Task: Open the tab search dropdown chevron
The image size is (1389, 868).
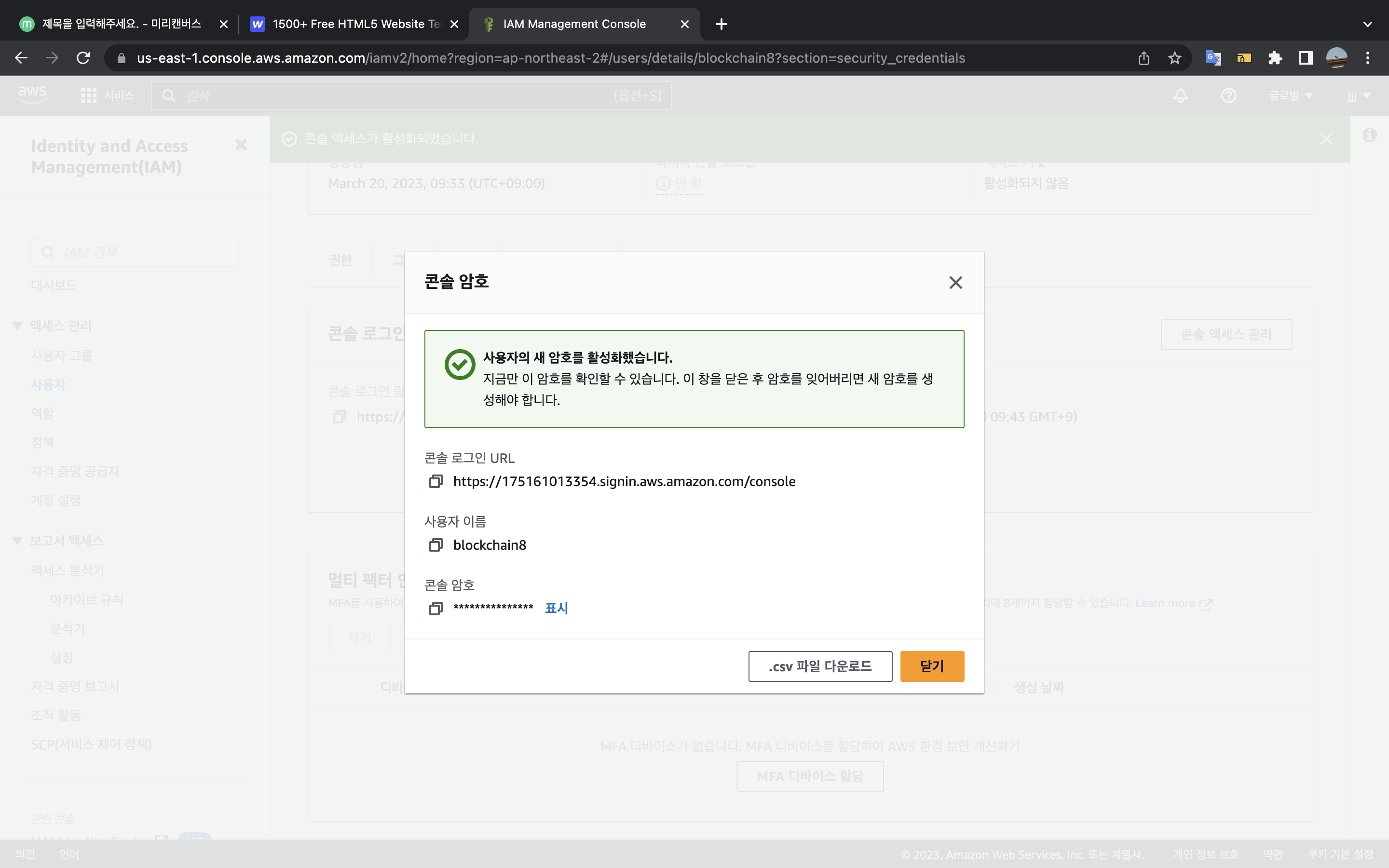Action: tap(1367, 24)
